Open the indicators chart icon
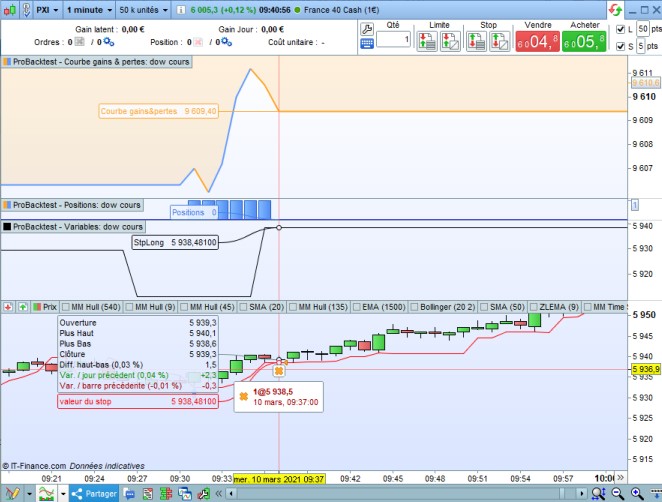The width and height of the screenshot is (662, 502). [x=46, y=493]
